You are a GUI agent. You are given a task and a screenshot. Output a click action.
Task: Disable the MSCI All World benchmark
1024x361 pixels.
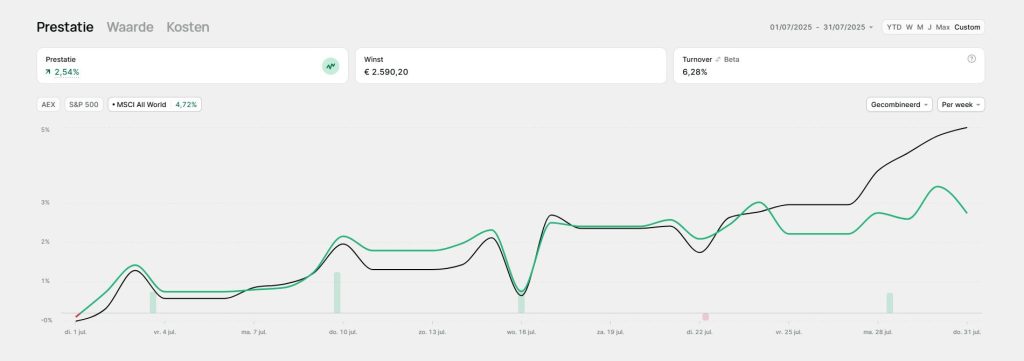click(x=155, y=104)
